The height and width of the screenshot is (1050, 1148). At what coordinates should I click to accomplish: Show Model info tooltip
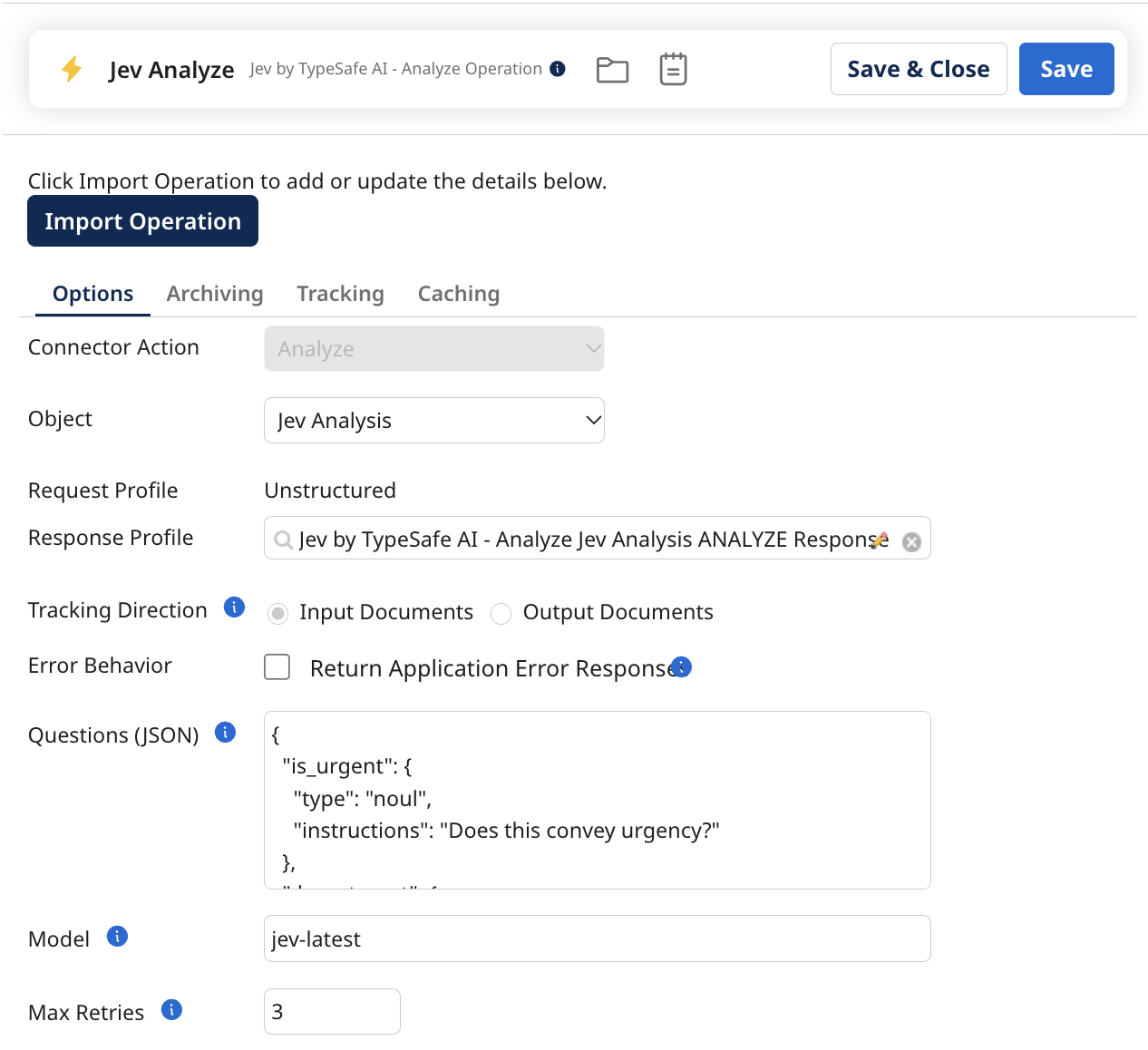(117, 936)
